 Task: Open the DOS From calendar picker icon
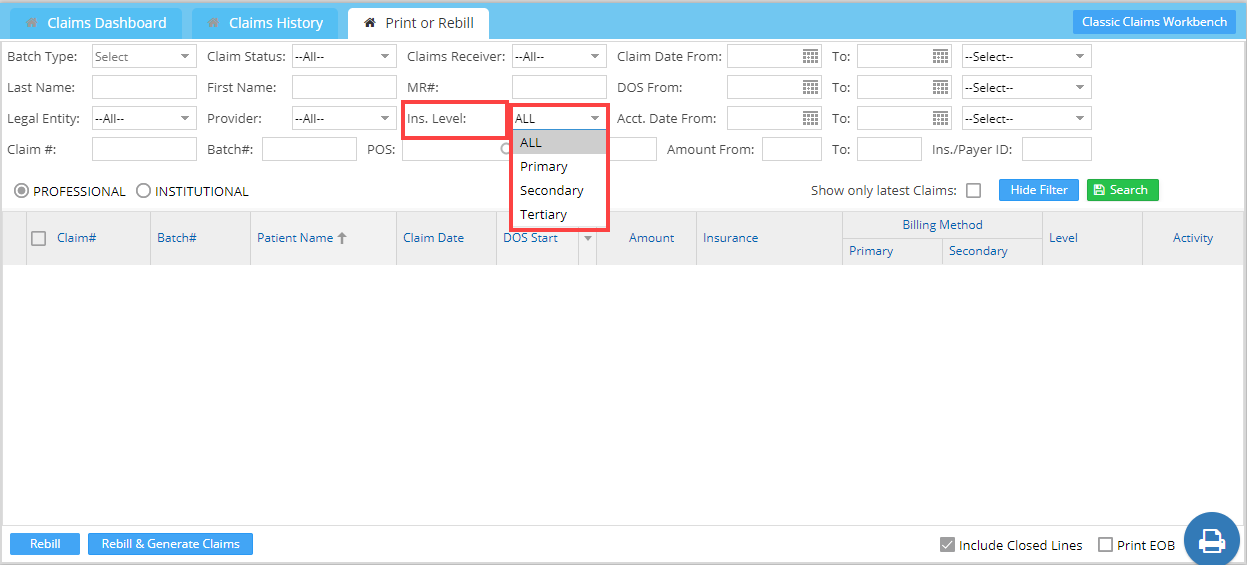coord(810,88)
